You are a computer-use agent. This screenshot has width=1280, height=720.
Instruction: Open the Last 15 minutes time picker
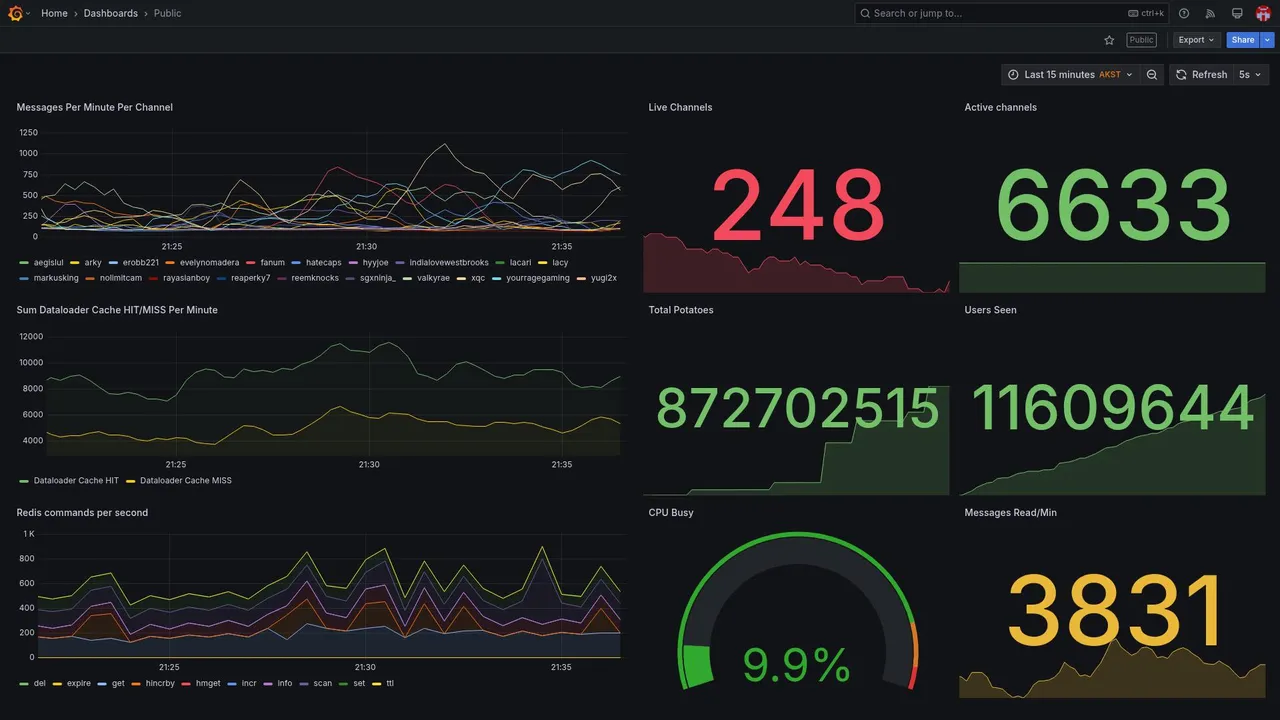pyautogui.click(x=1070, y=75)
